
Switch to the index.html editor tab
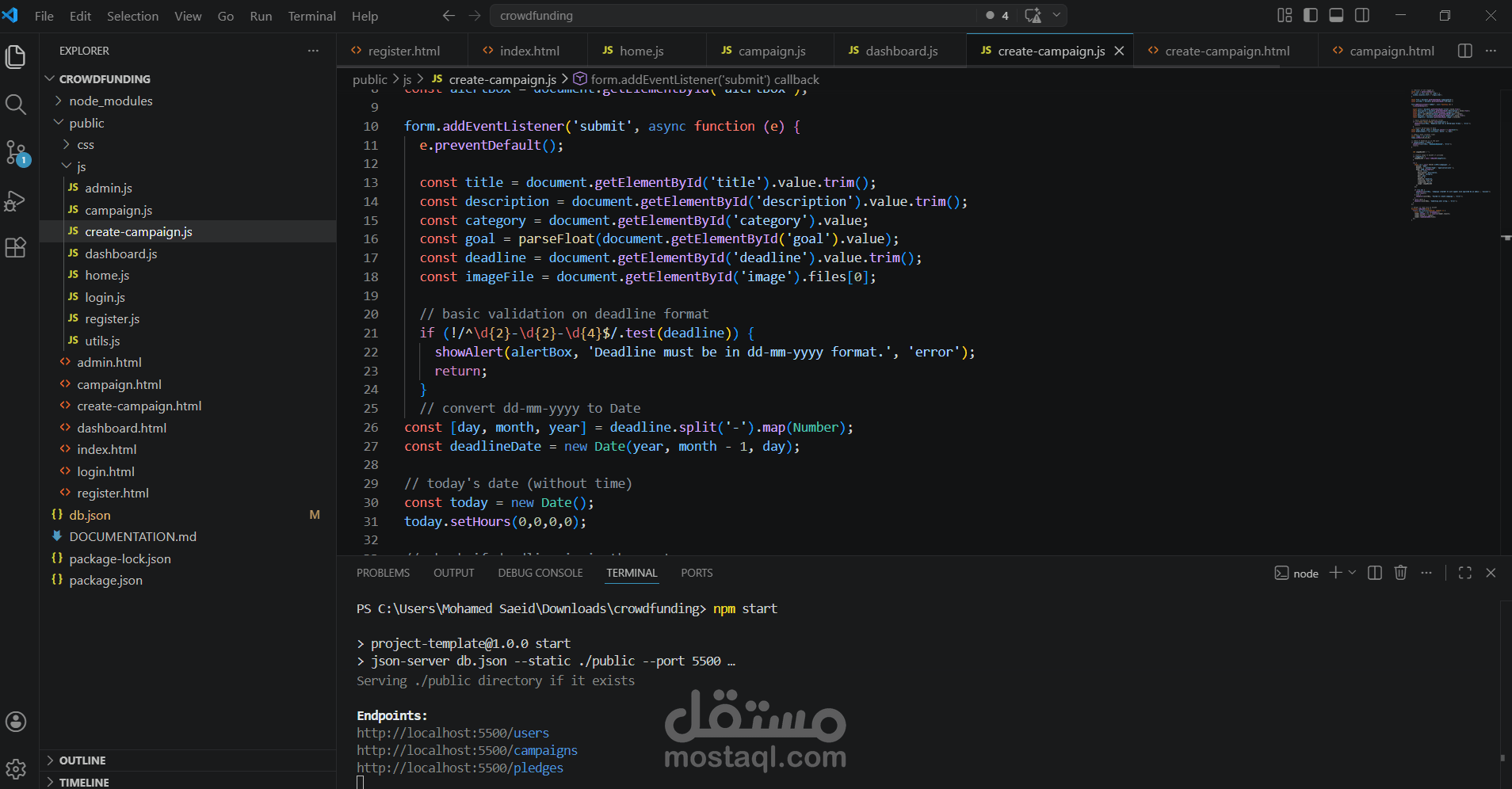point(527,51)
